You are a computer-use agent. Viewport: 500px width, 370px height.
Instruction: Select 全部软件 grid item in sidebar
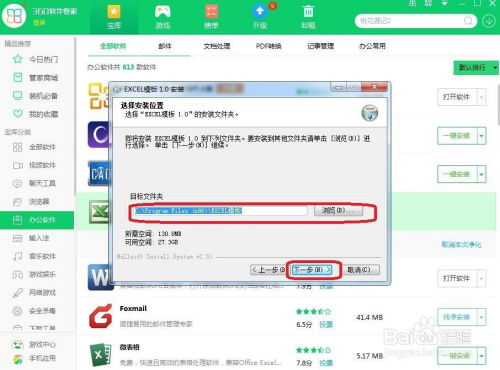34,147
